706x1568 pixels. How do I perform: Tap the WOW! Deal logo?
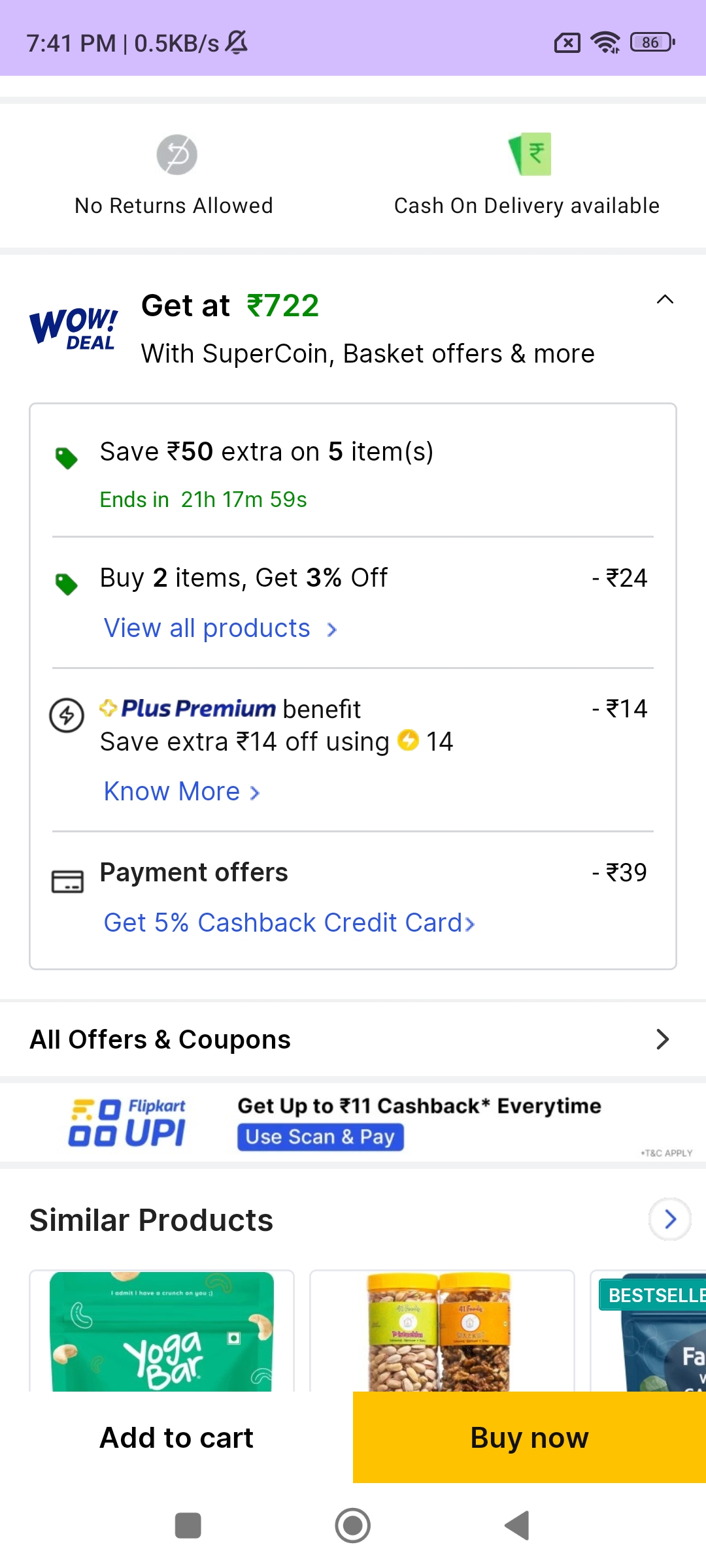(x=74, y=329)
